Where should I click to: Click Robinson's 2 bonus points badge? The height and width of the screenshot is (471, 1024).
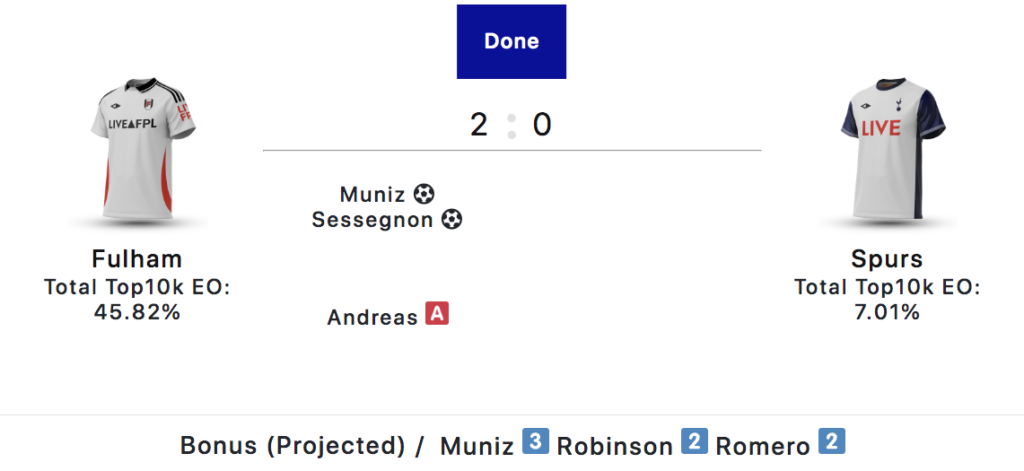[694, 442]
